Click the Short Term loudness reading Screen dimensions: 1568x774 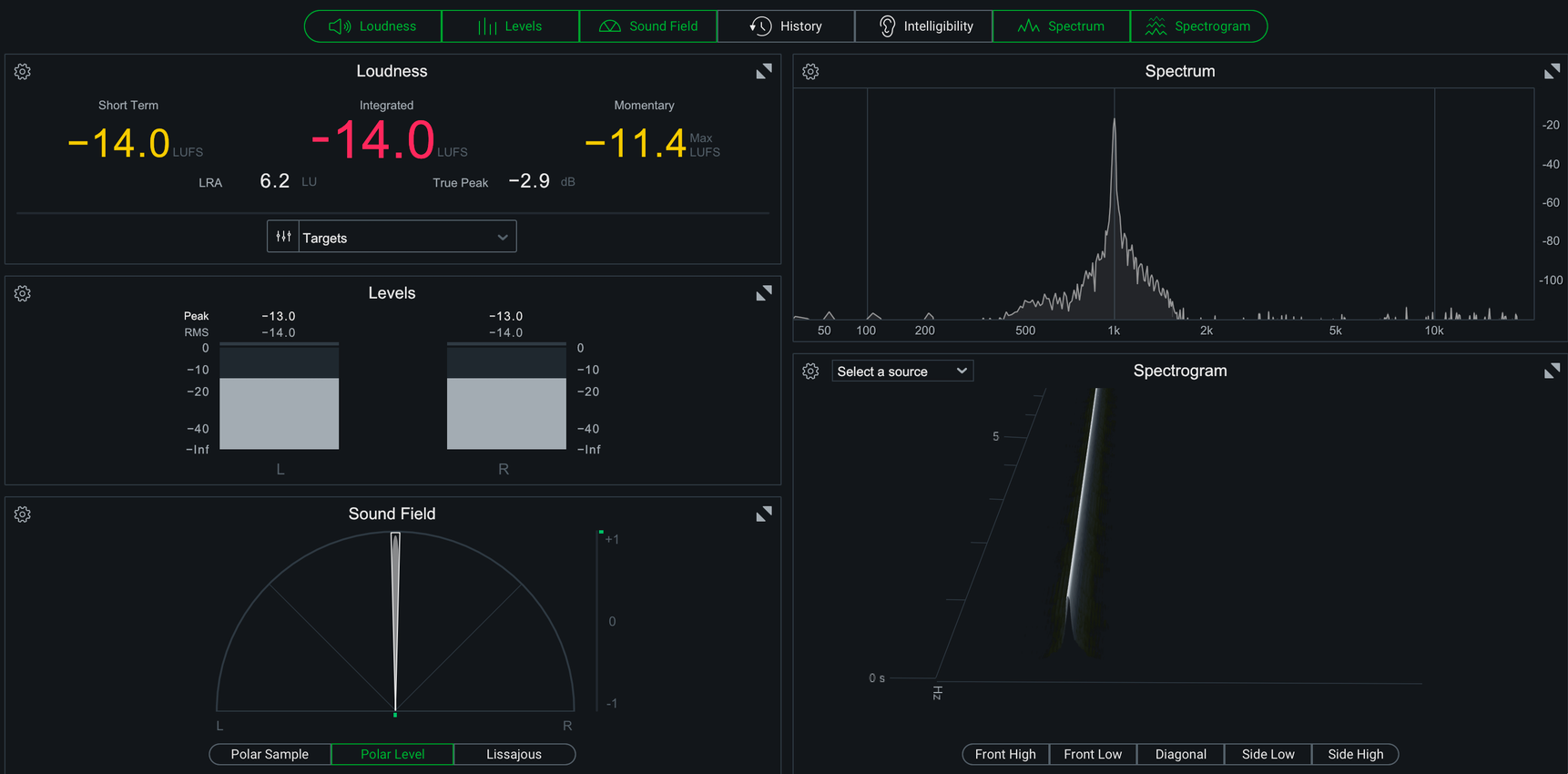pyautogui.click(x=118, y=143)
